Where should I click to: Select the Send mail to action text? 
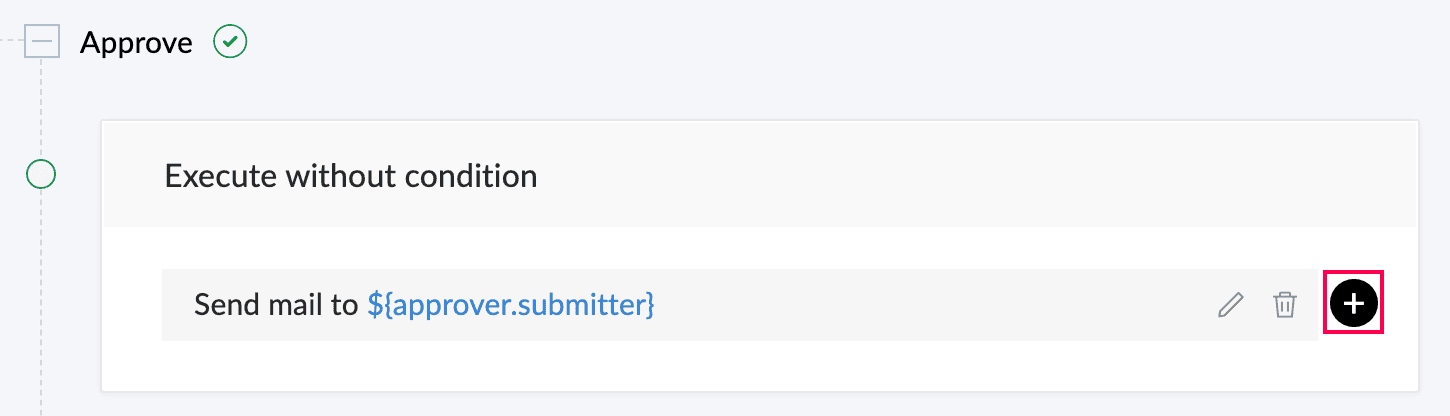pyautogui.click(x=276, y=304)
